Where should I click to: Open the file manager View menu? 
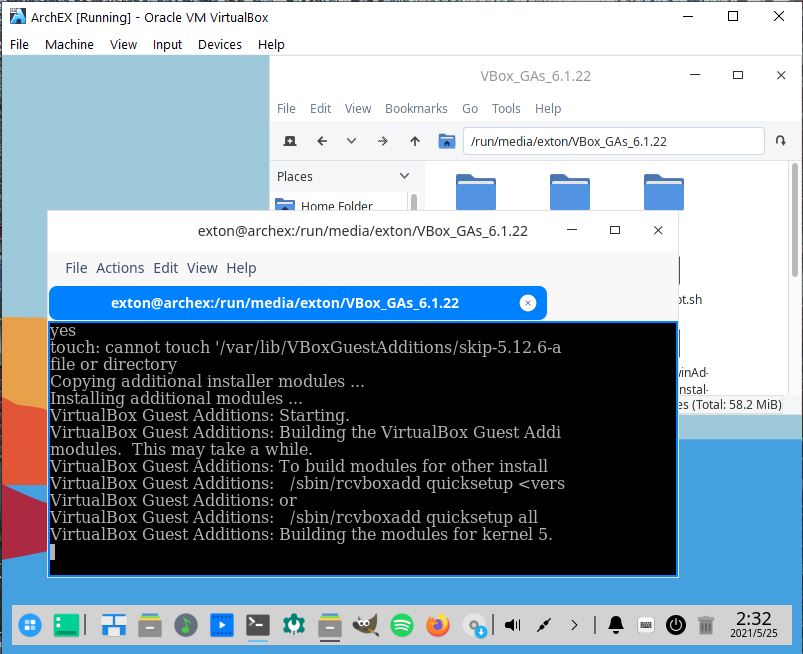point(357,109)
